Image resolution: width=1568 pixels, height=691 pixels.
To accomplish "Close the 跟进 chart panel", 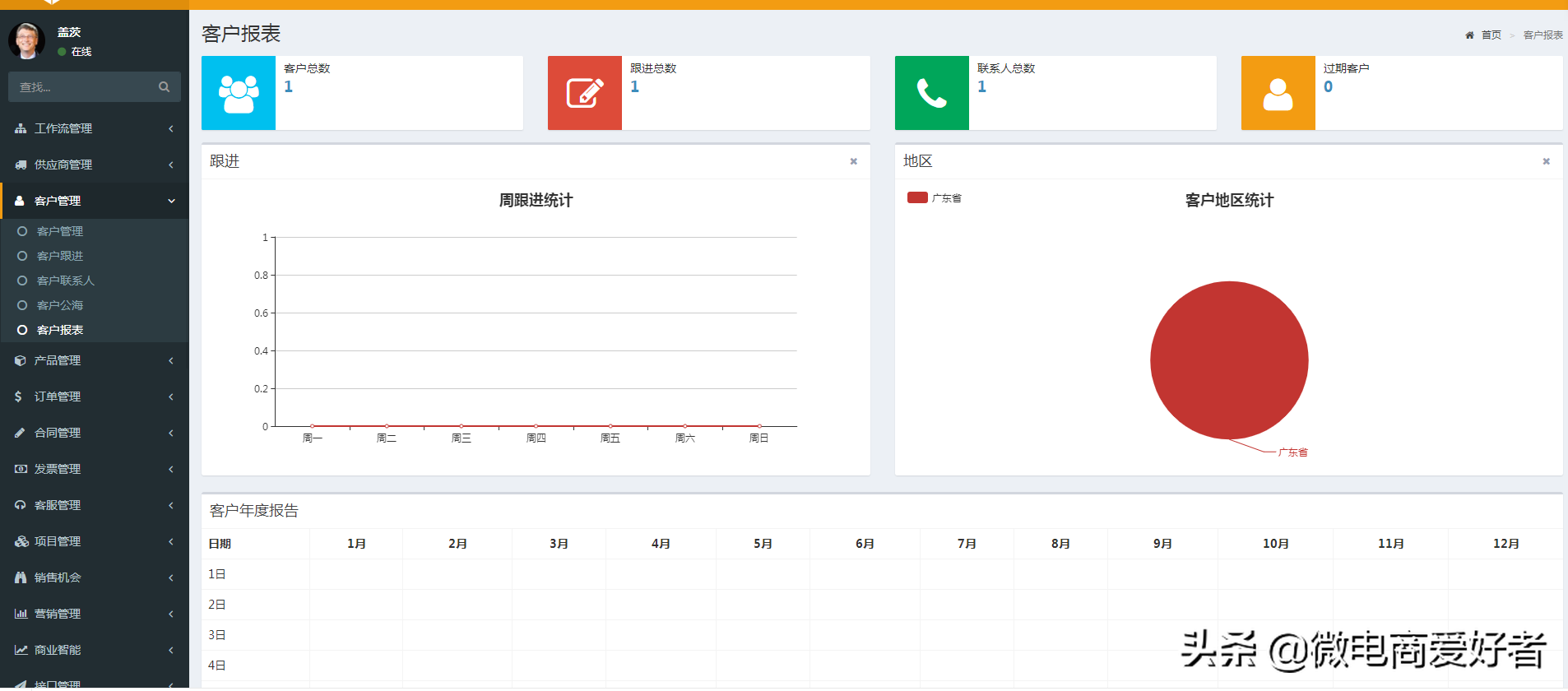I will point(854,161).
